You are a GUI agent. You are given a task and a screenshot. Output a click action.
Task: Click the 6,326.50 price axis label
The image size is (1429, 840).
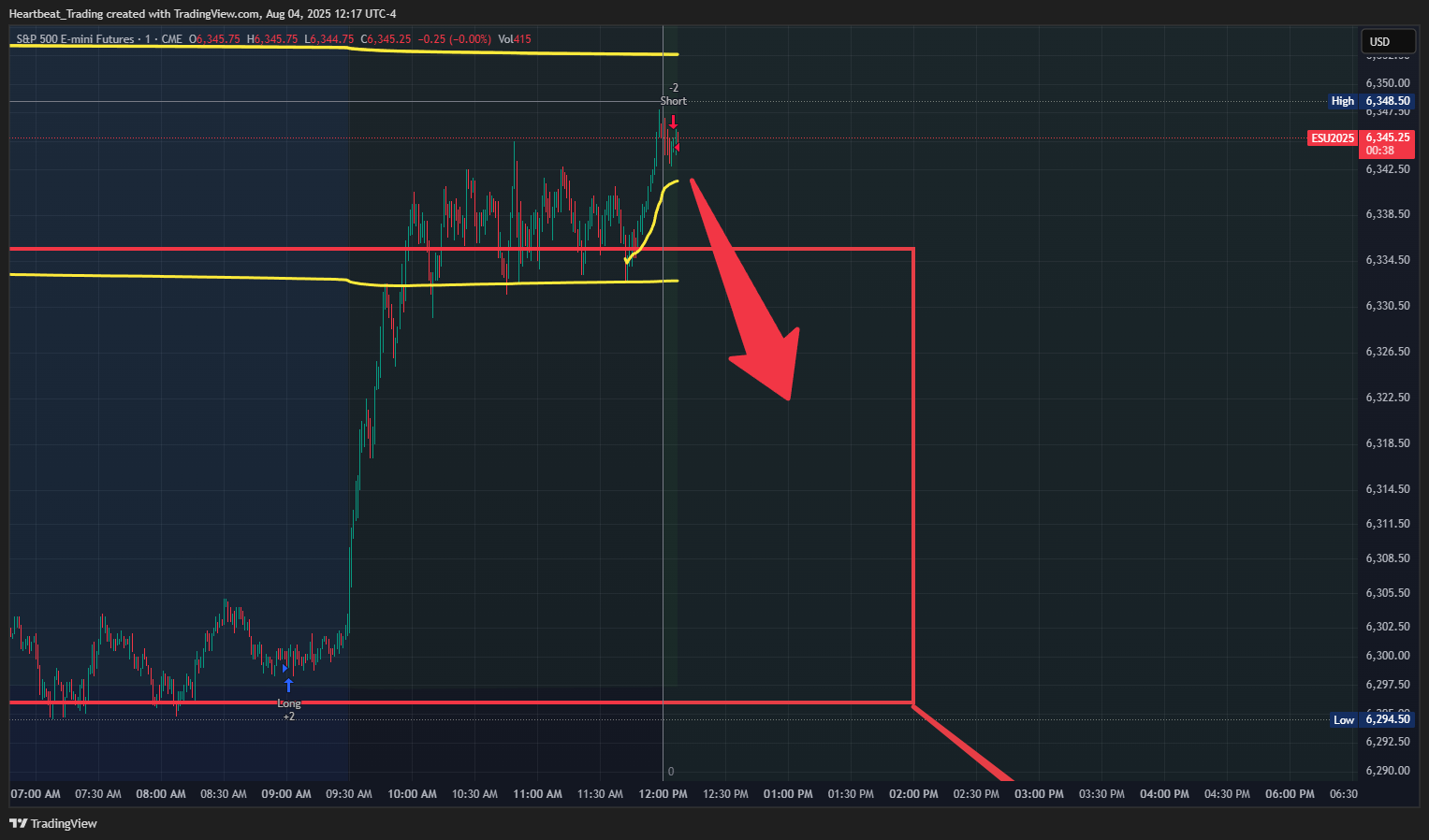tap(1388, 352)
